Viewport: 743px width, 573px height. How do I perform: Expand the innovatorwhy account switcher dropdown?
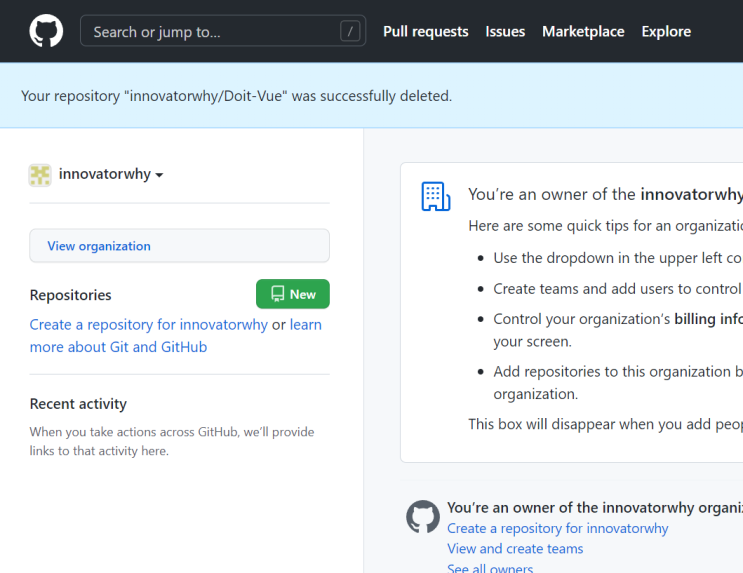(x=111, y=174)
